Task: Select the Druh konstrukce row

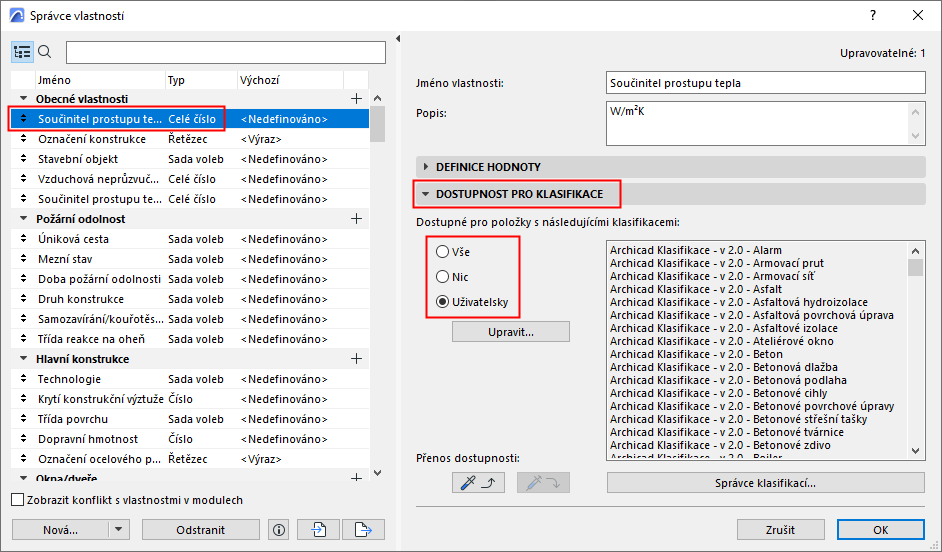Action: click(x=190, y=299)
